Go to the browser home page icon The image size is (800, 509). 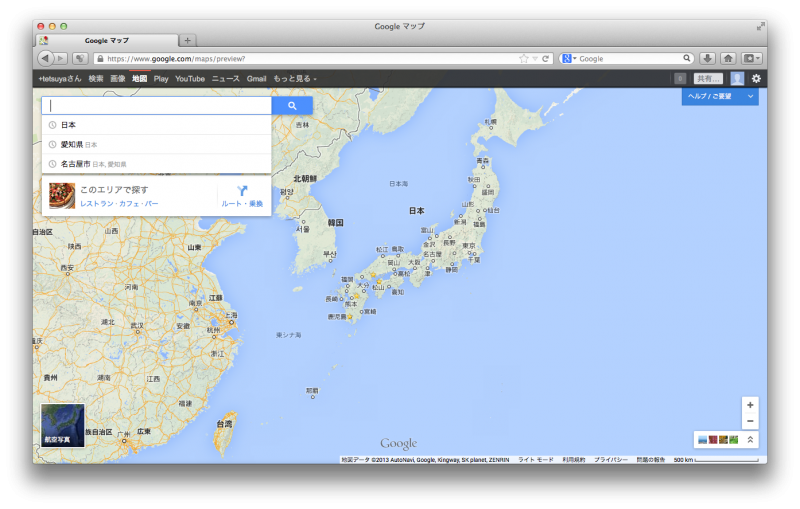[x=728, y=59]
